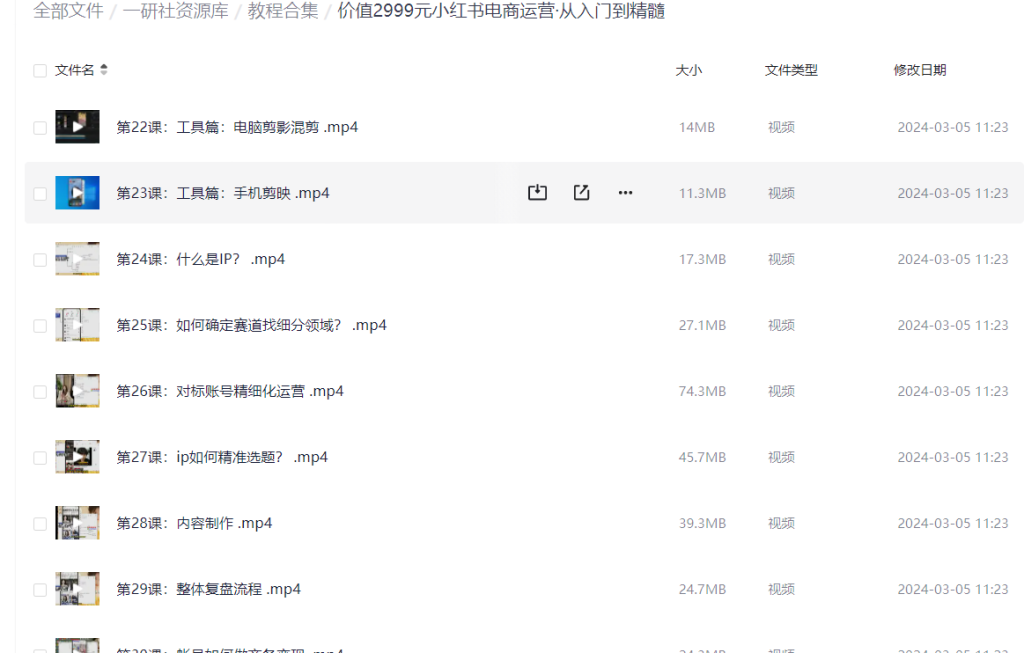Play thumbnail of 第26课 对标账号精细化运营
This screenshot has width=1024, height=653.
click(77, 391)
